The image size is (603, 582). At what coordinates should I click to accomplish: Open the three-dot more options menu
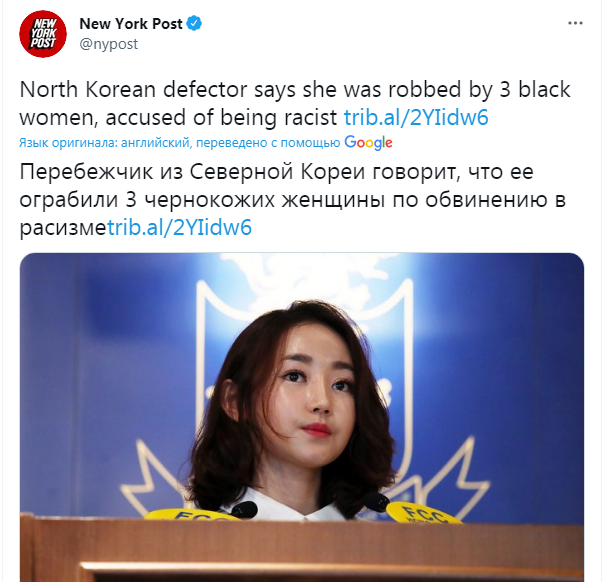(575, 23)
